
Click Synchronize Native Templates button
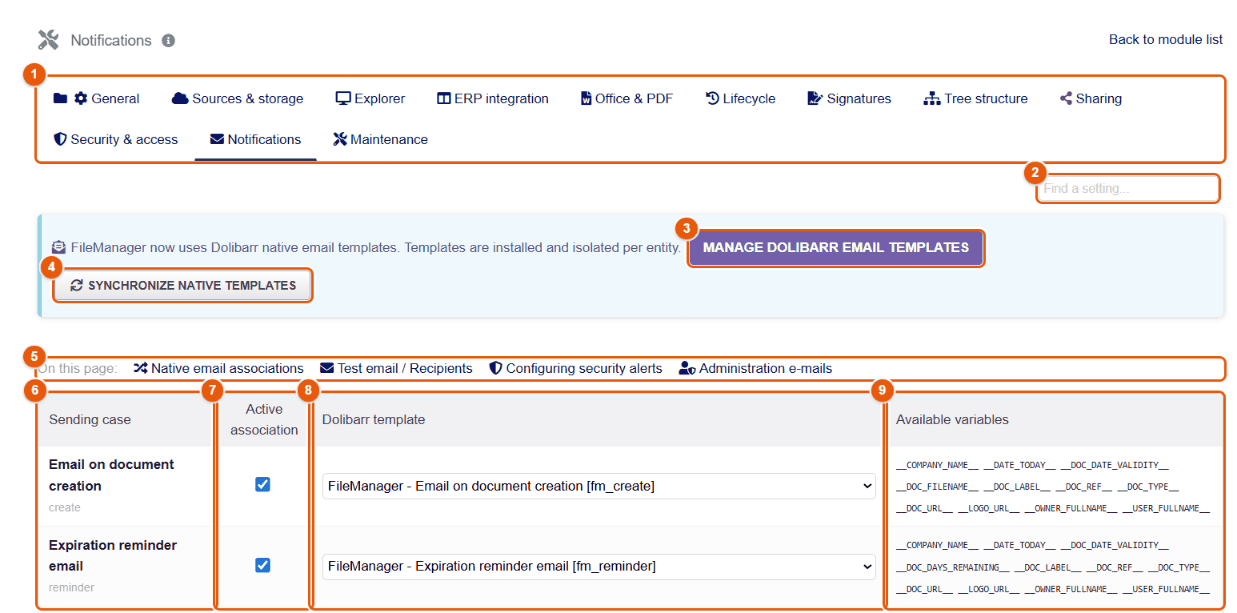[x=183, y=285]
